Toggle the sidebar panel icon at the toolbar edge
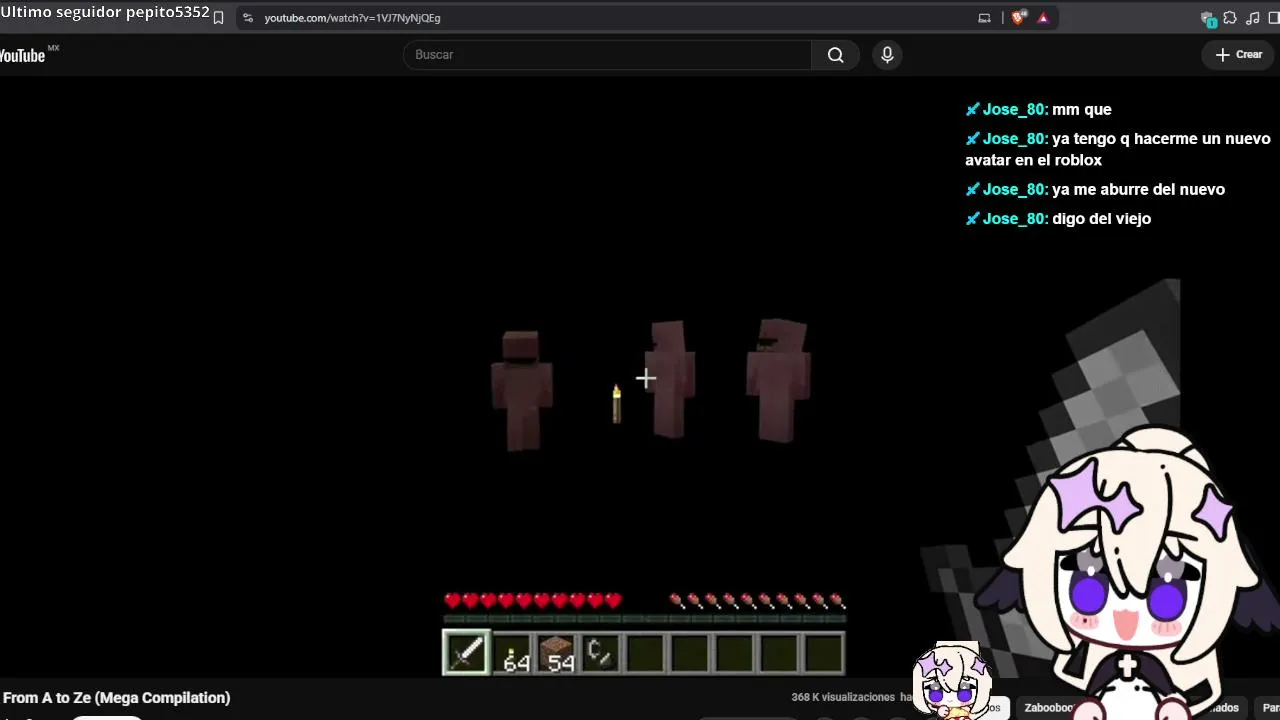 click(x=1274, y=18)
